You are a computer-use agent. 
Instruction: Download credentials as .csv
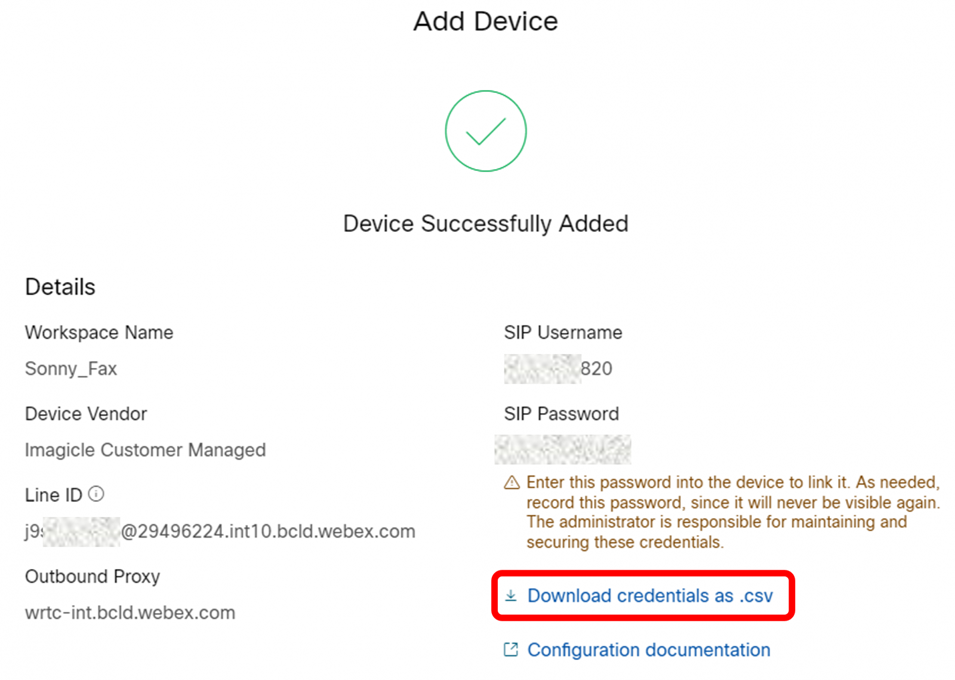pyautogui.click(x=649, y=596)
